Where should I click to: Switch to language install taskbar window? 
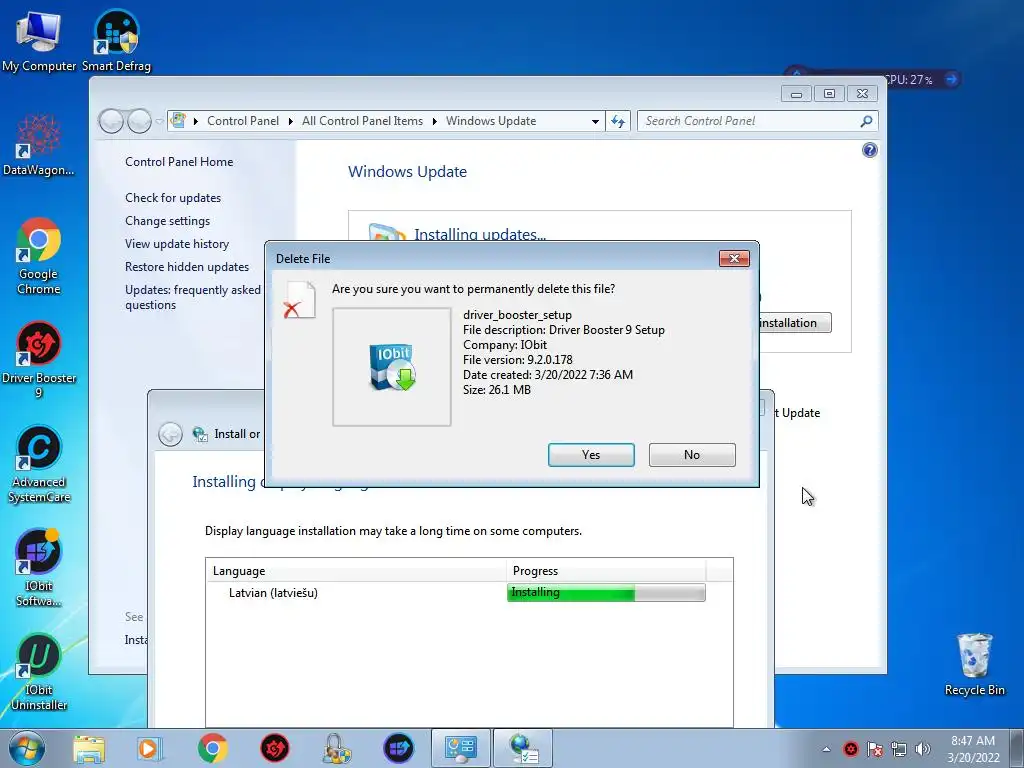pyautogui.click(x=522, y=748)
